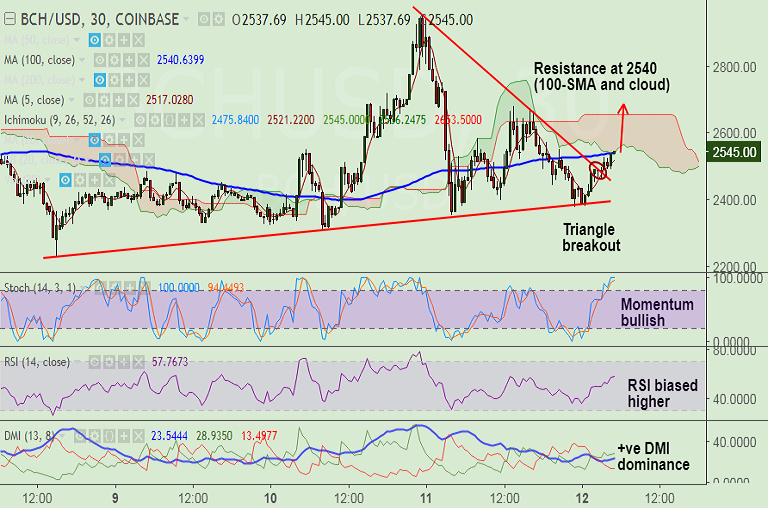The height and width of the screenshot is (512, 768).
Task: Show the hidden BB (20, close, 2) indicator
Action: click(x=105, y=160)
